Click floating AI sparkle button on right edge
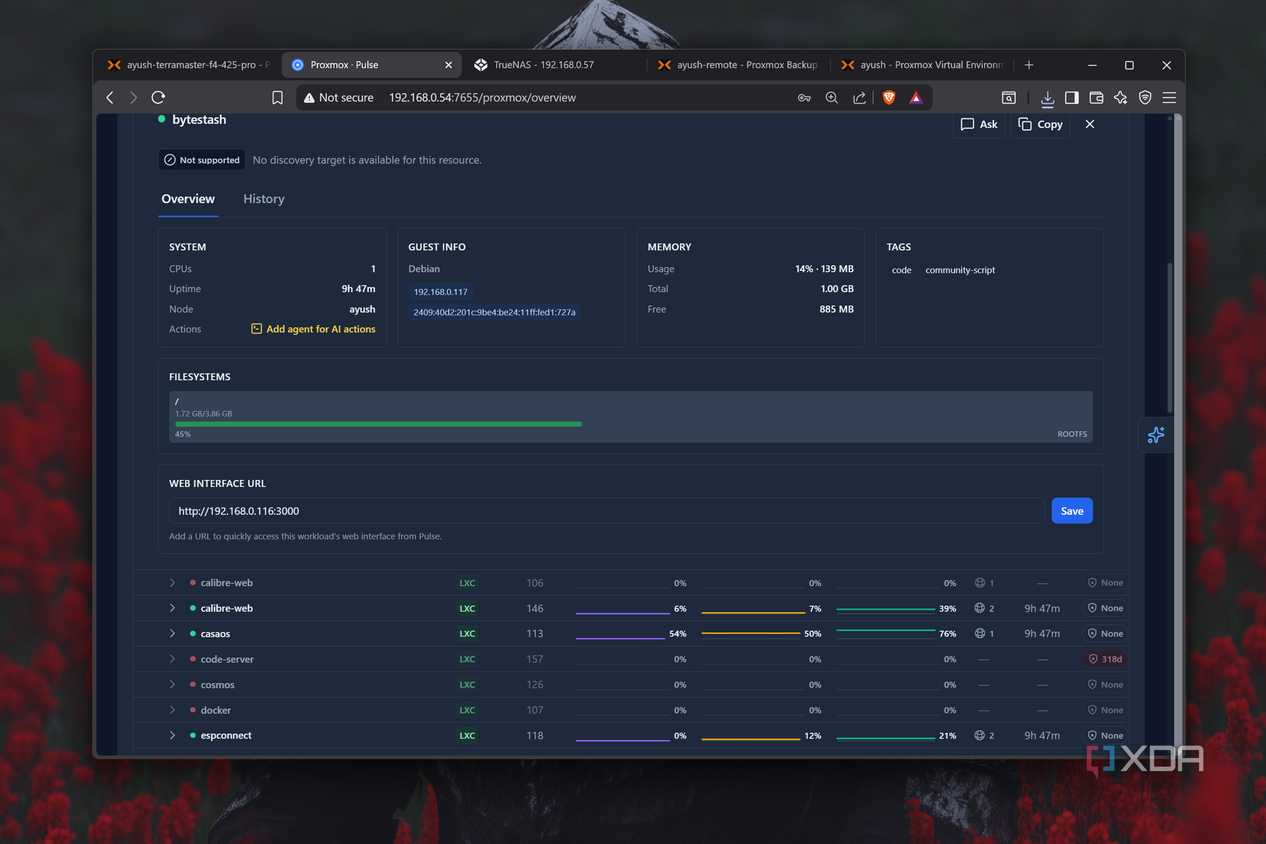Viewport: 1266px width, 844px height. click(x=1156, y=435)
